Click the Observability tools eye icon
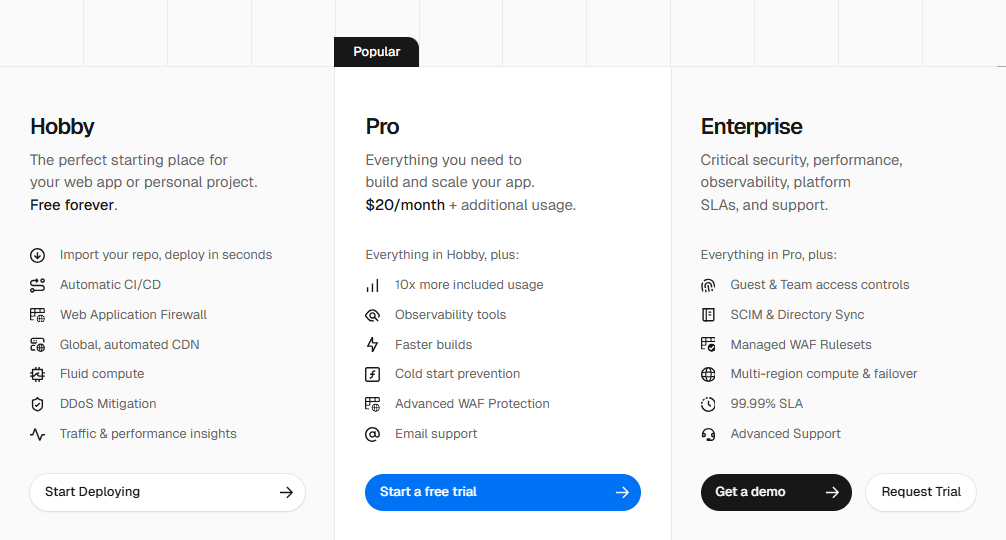The image size is (1006, 540). click(x=373, y=315)
